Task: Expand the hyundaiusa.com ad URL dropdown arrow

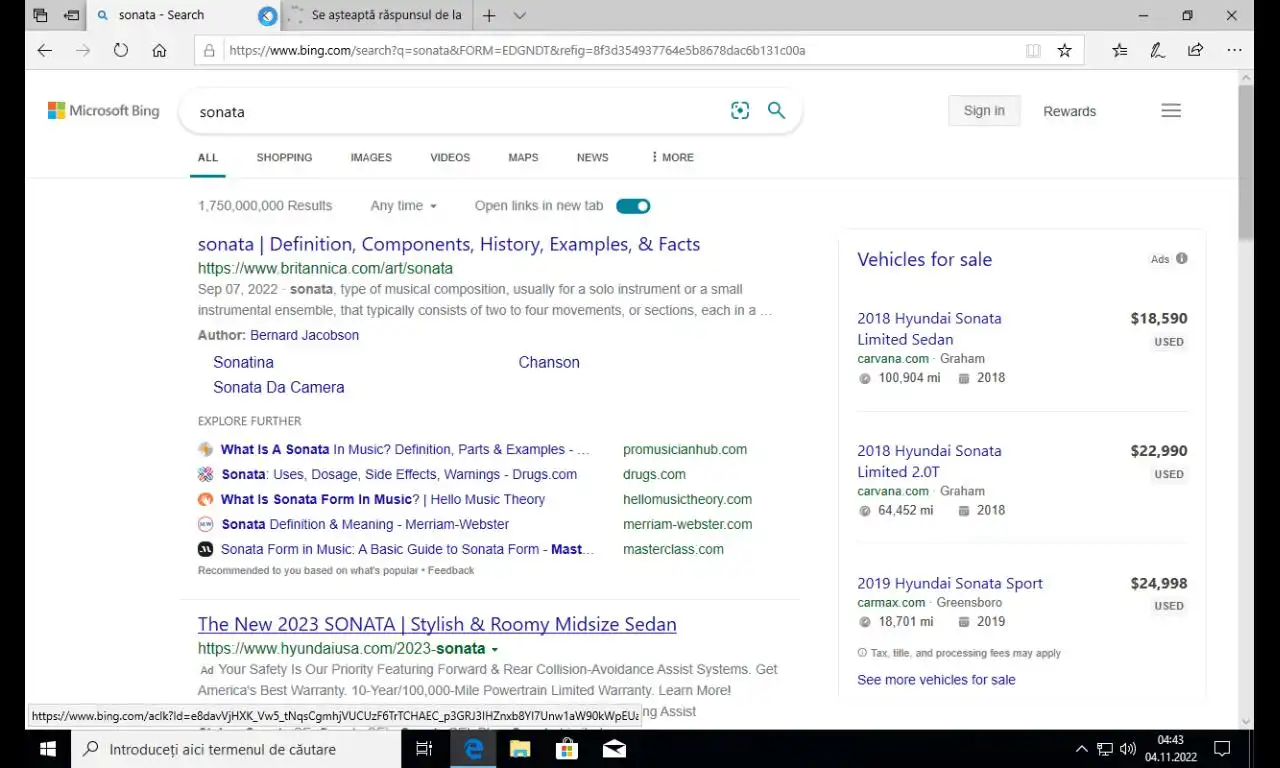Action: pos(494,649)
